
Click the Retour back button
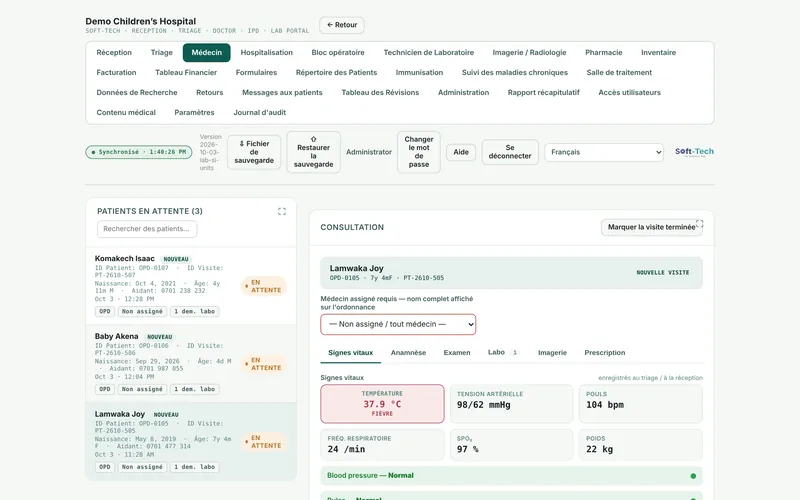342,25
